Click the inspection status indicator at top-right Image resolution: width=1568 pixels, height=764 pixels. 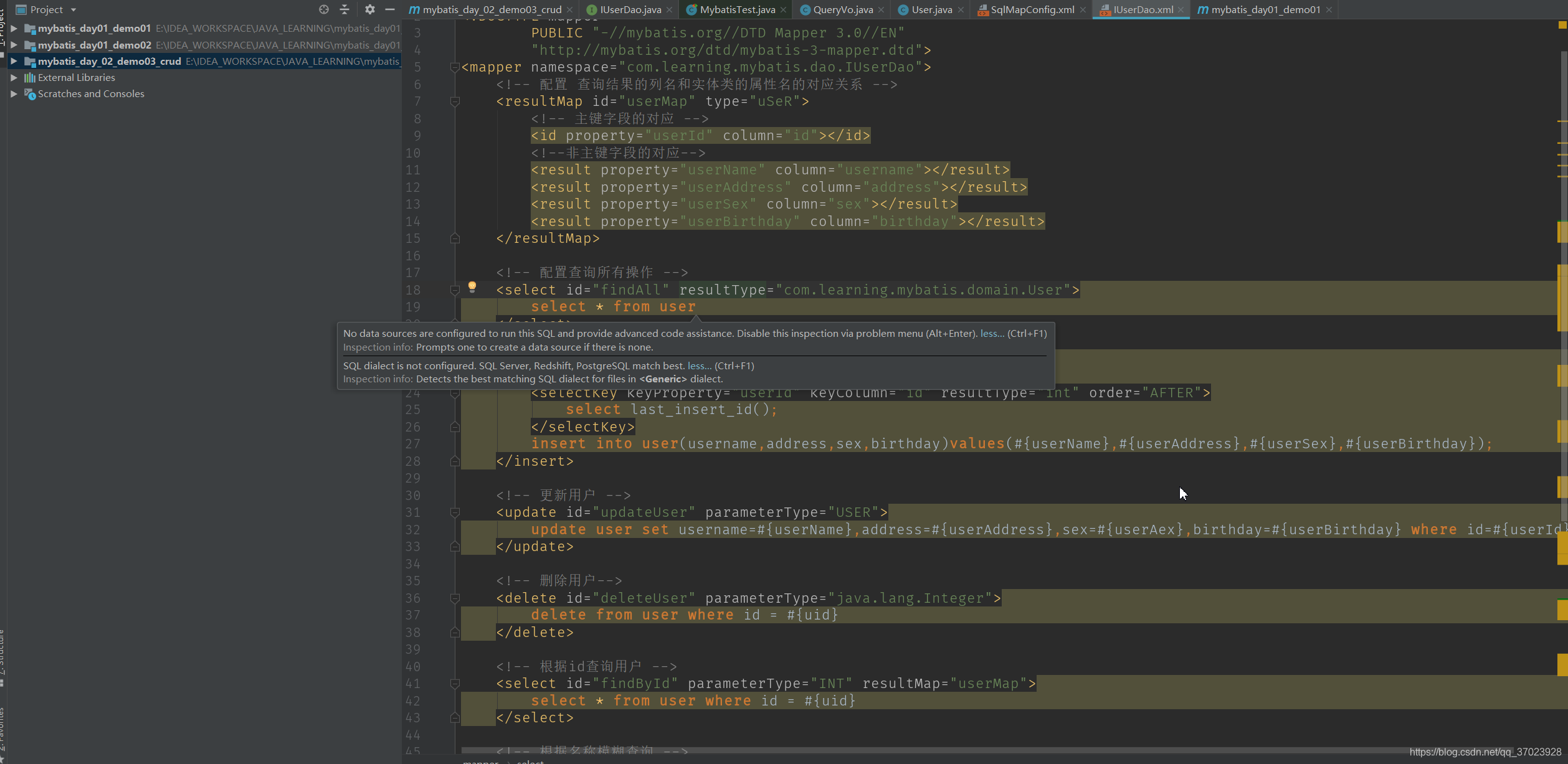[x=1562, y=26]
